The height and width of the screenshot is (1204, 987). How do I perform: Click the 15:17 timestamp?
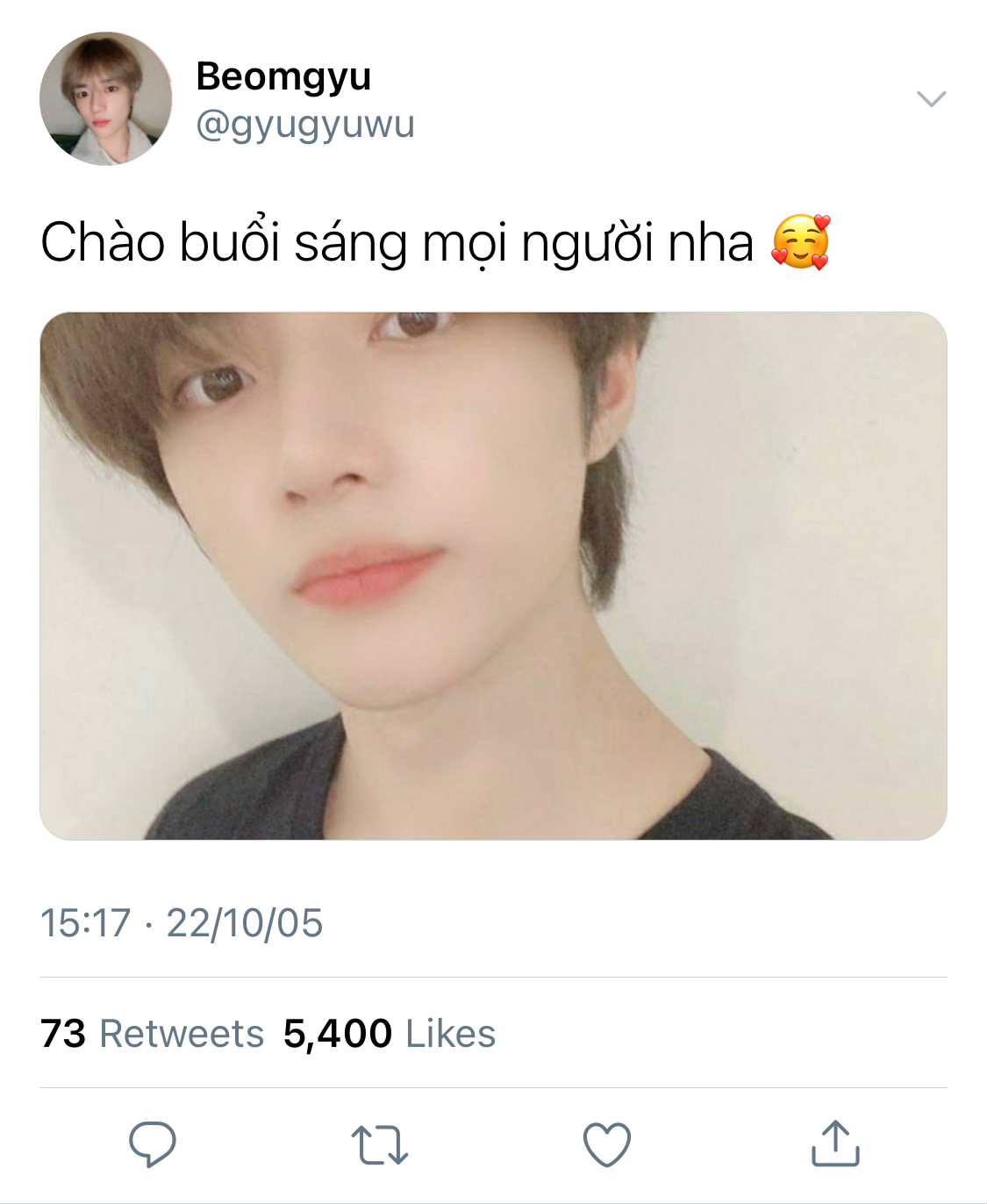85,923
